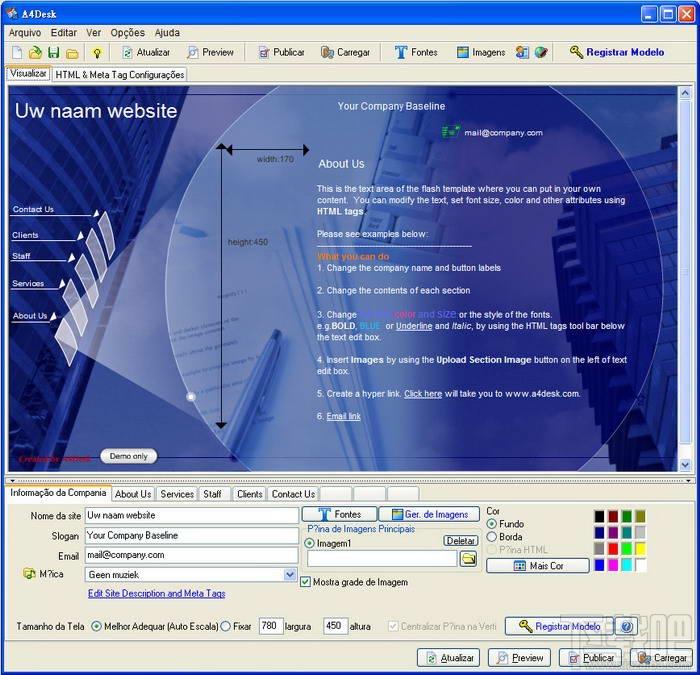700x675 pixels.
Task: Click the new blank document icon
Action: [17, 53]
